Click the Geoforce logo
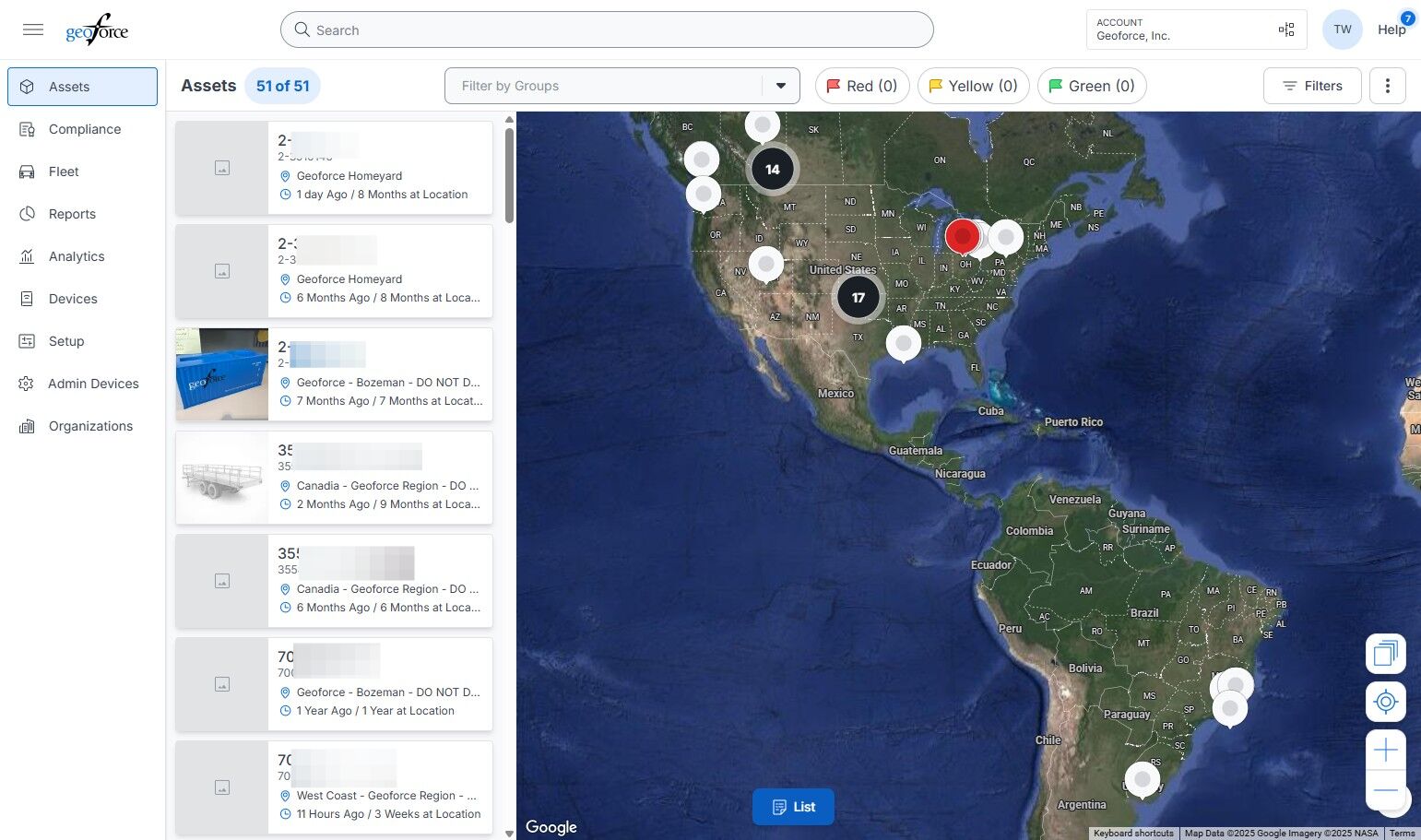Image resolution: width=1421 pixels, height=840 pixels. (x=97, y=30)
